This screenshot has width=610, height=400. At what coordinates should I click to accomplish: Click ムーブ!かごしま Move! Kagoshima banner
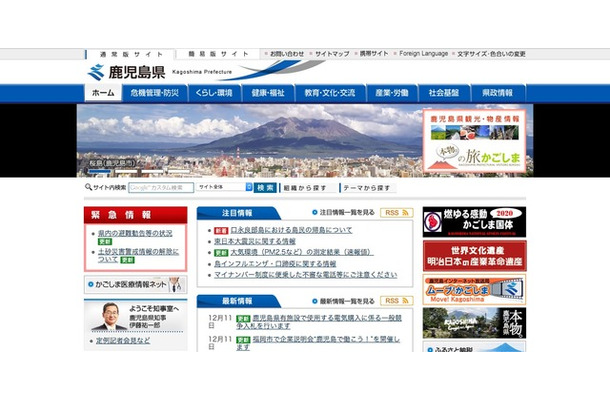(x=474, y=289)
